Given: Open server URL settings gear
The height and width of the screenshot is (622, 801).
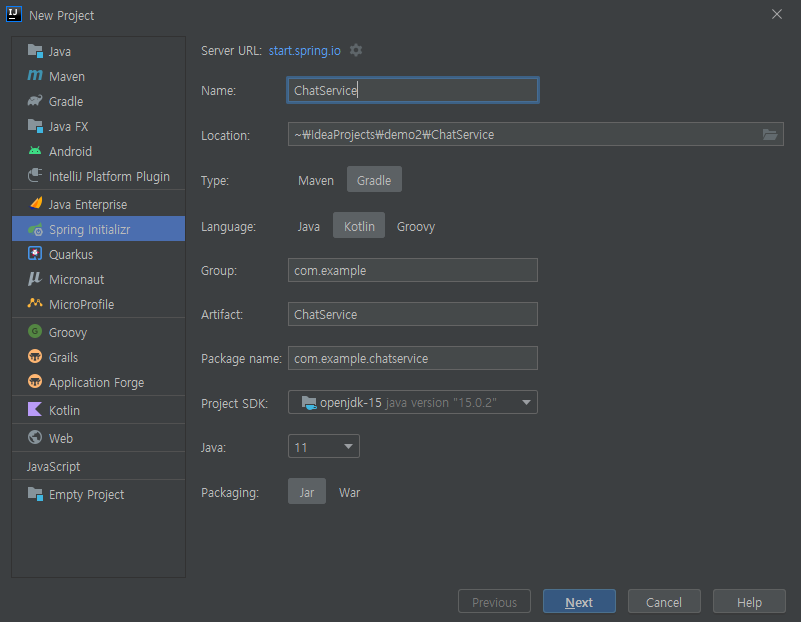Looking at the screenshot, I should click(x=356, y=50).
